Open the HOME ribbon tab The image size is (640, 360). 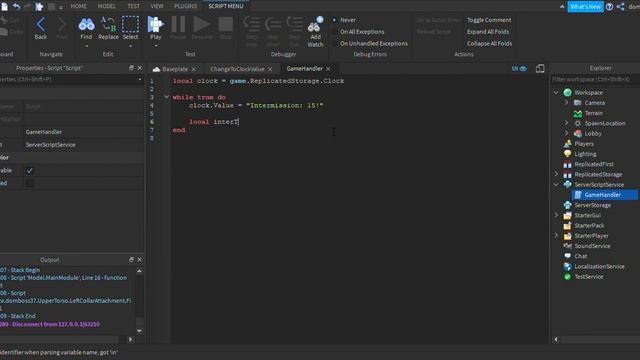(x=78, y=6)
